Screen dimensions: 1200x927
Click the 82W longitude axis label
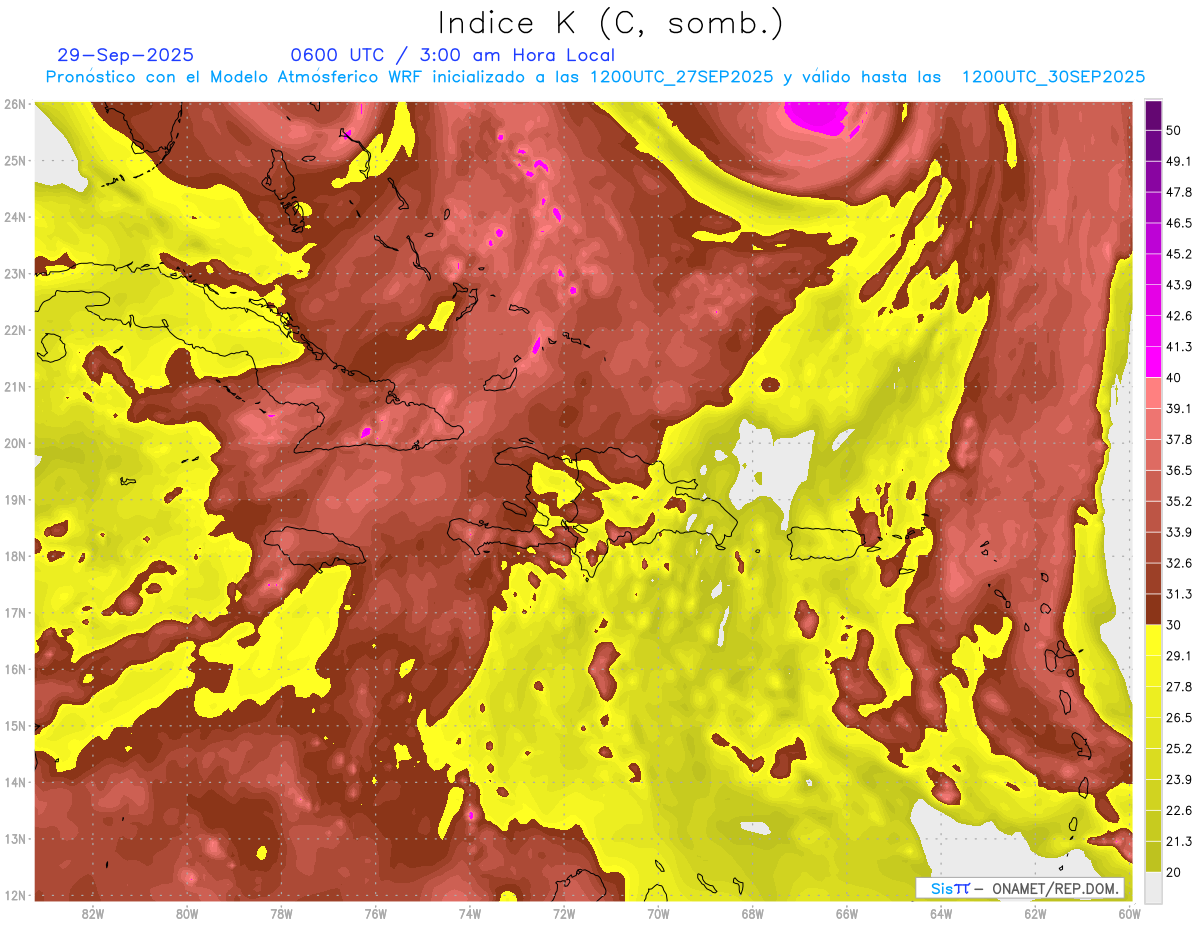point(92,913)
